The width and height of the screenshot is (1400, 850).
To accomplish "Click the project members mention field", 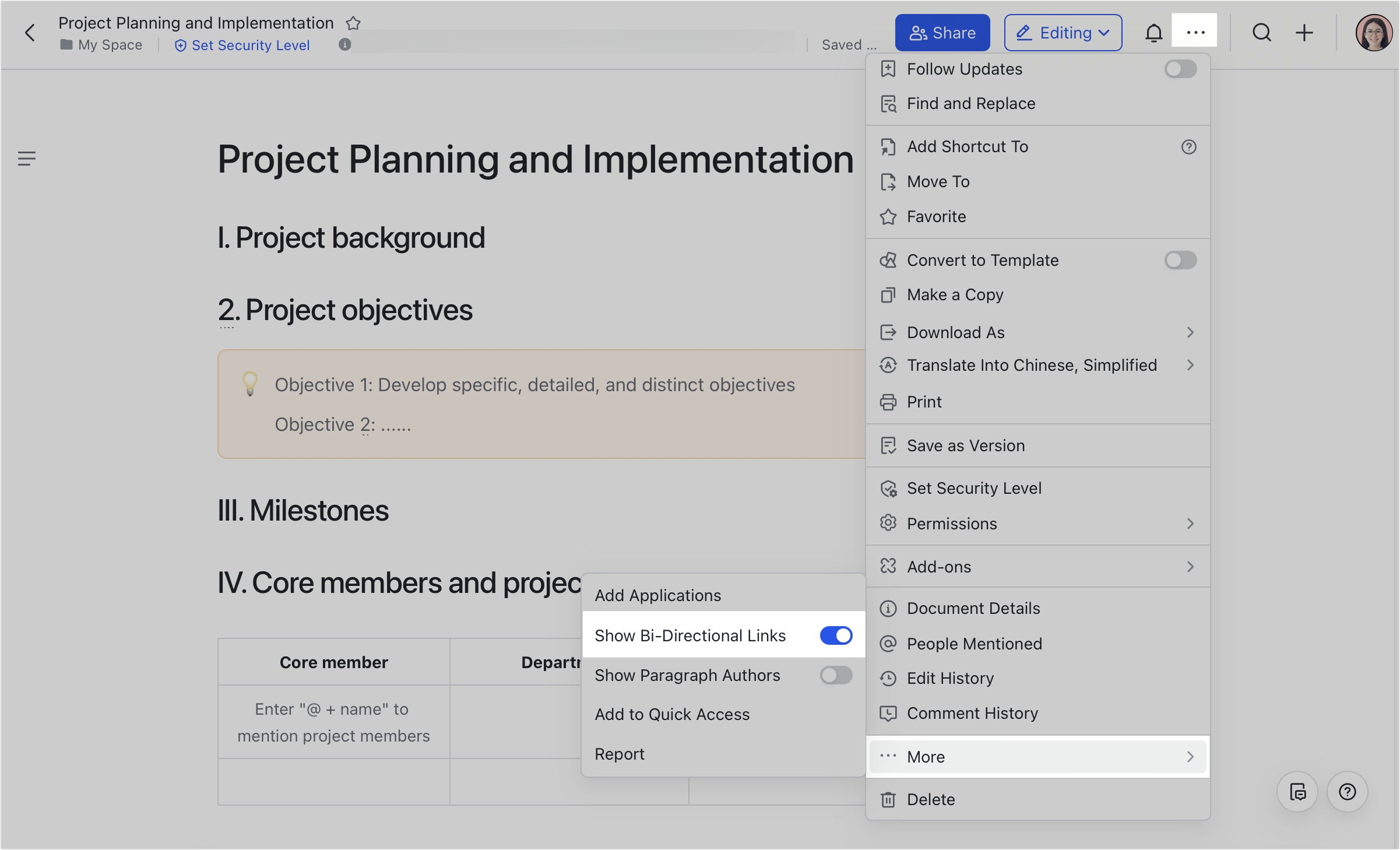I will (333, 722).
